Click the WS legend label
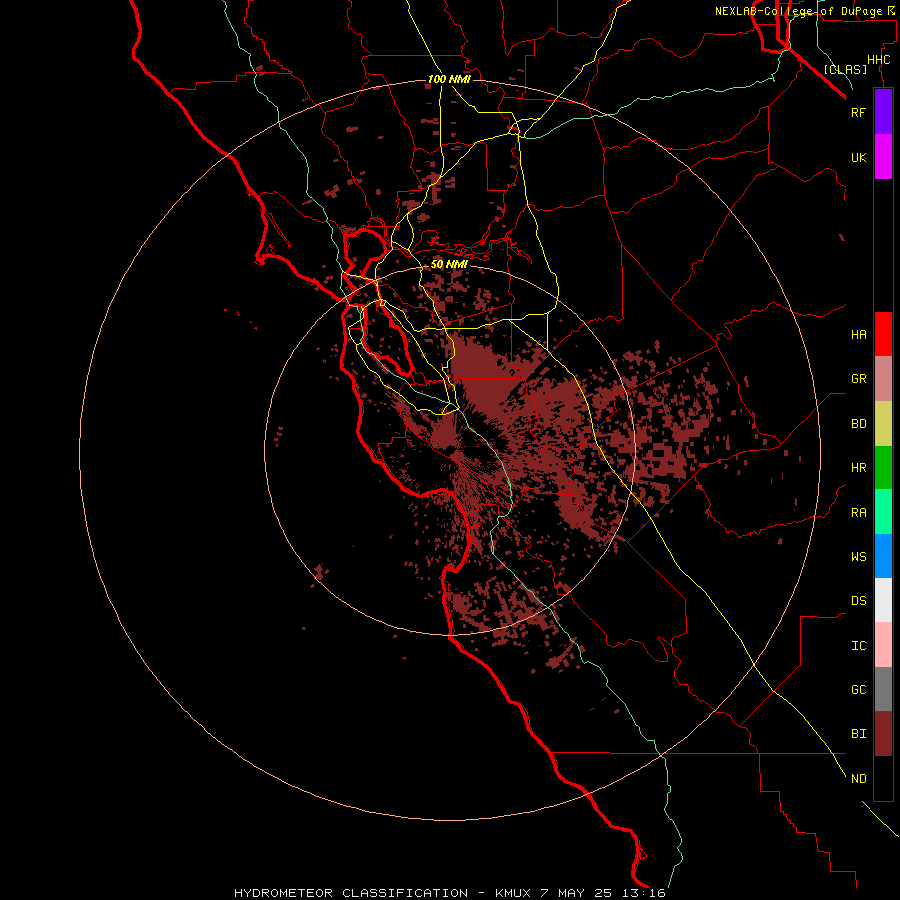The image size is (900, 900). (859, 557)
